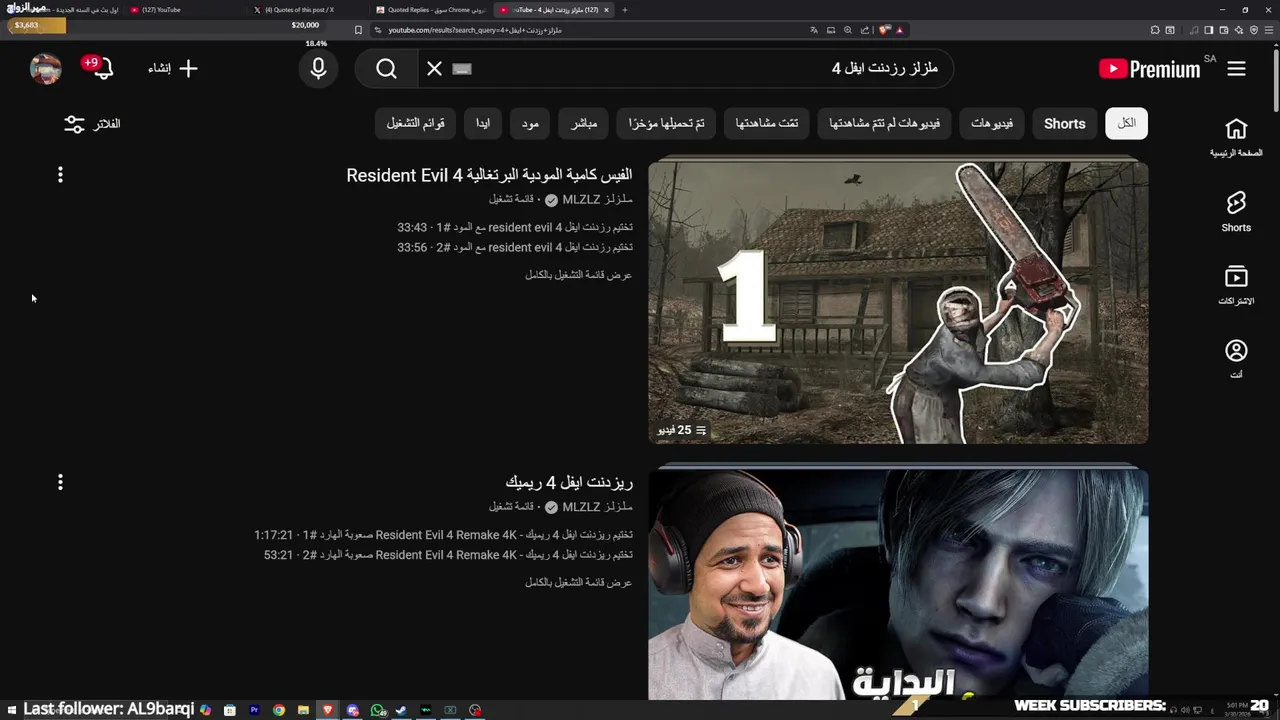Open the notifications bell

[101, 68]
